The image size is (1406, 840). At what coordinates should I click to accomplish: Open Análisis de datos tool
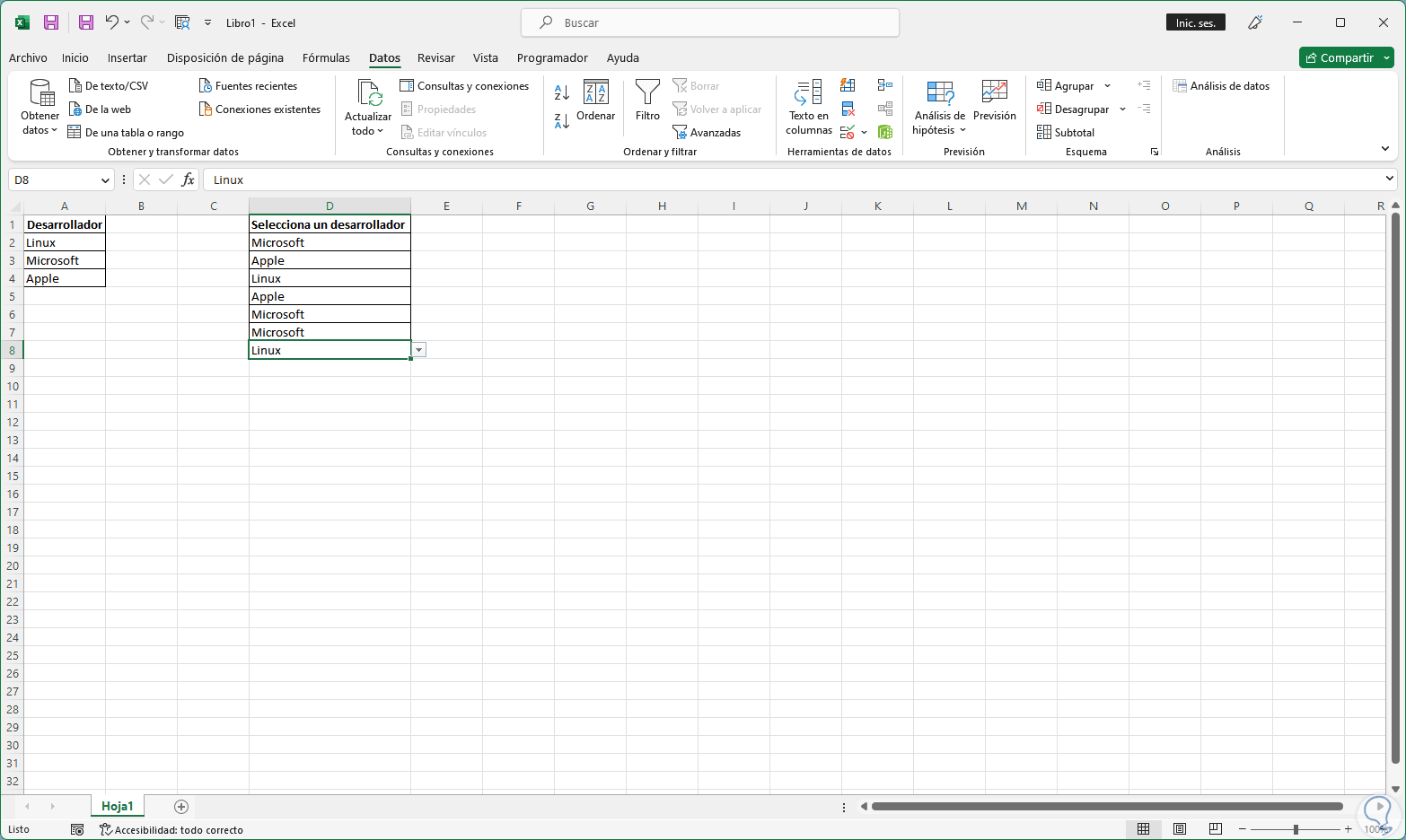pos(1221,86)
